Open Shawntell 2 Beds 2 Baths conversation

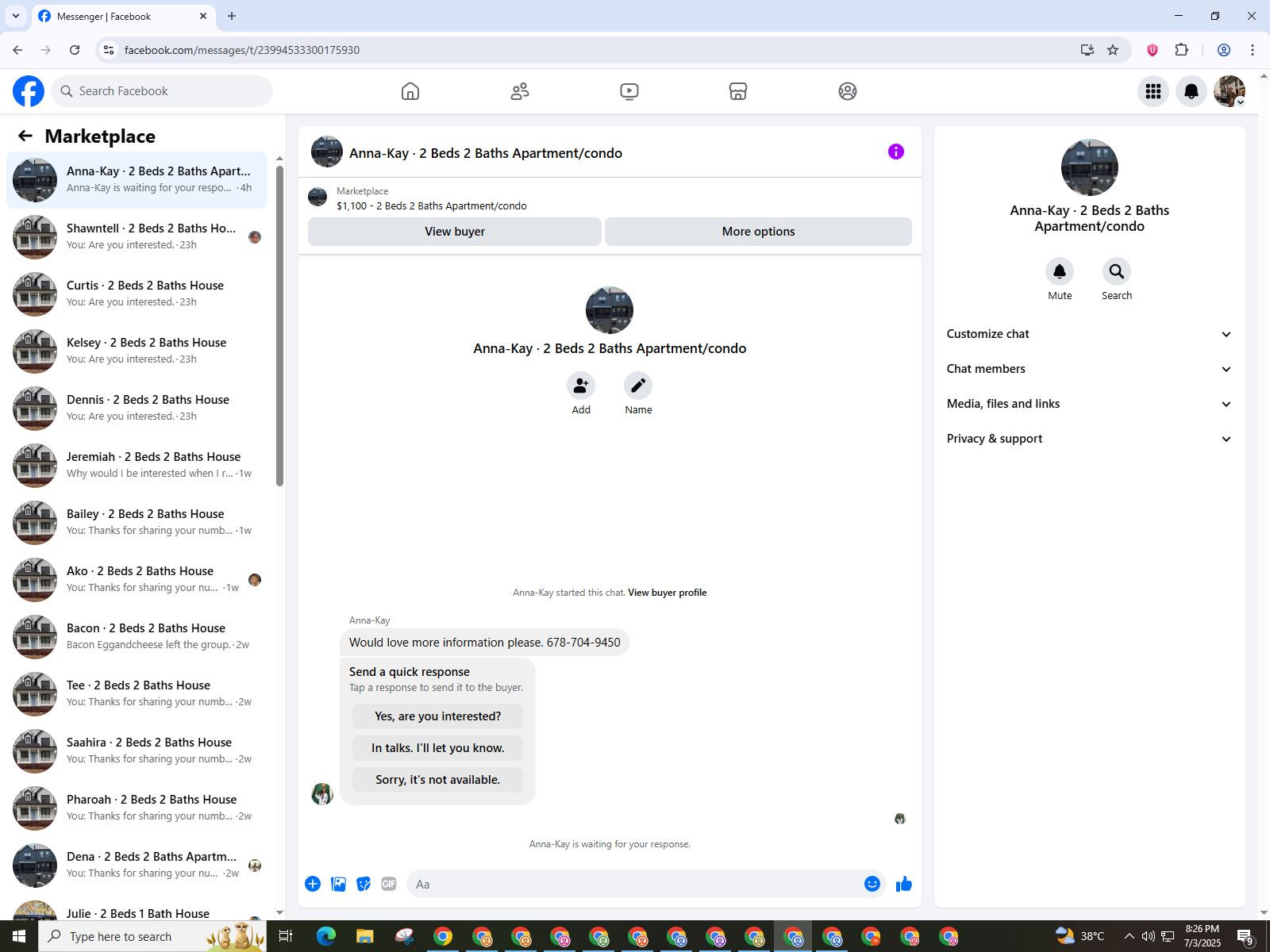coord(137,237)
